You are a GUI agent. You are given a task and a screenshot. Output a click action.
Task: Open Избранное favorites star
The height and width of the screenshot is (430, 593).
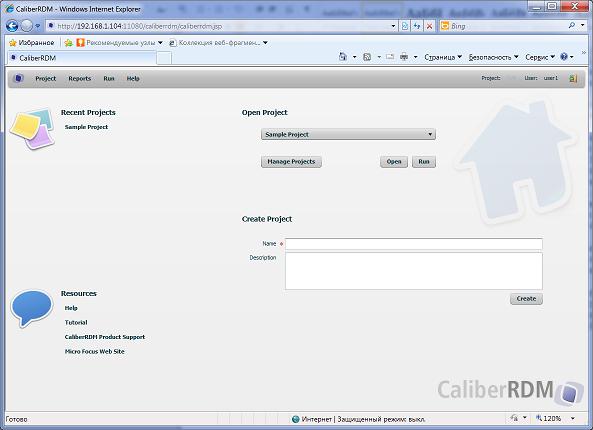[32, 43]
